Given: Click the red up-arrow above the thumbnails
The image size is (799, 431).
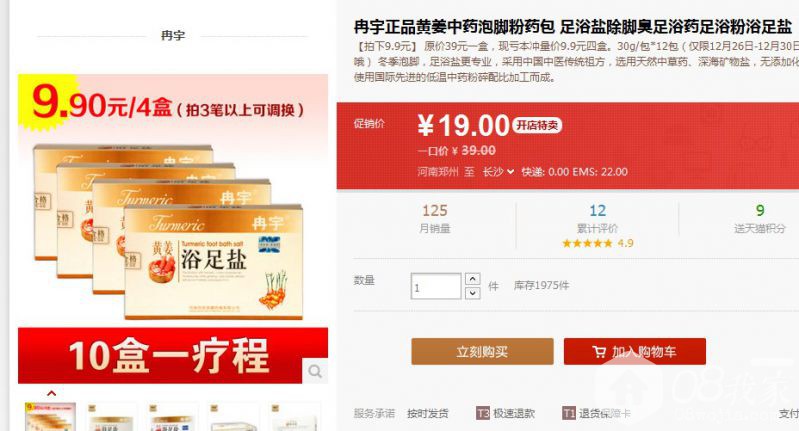Looking at the screenshot, I should (x=51, y=393).
